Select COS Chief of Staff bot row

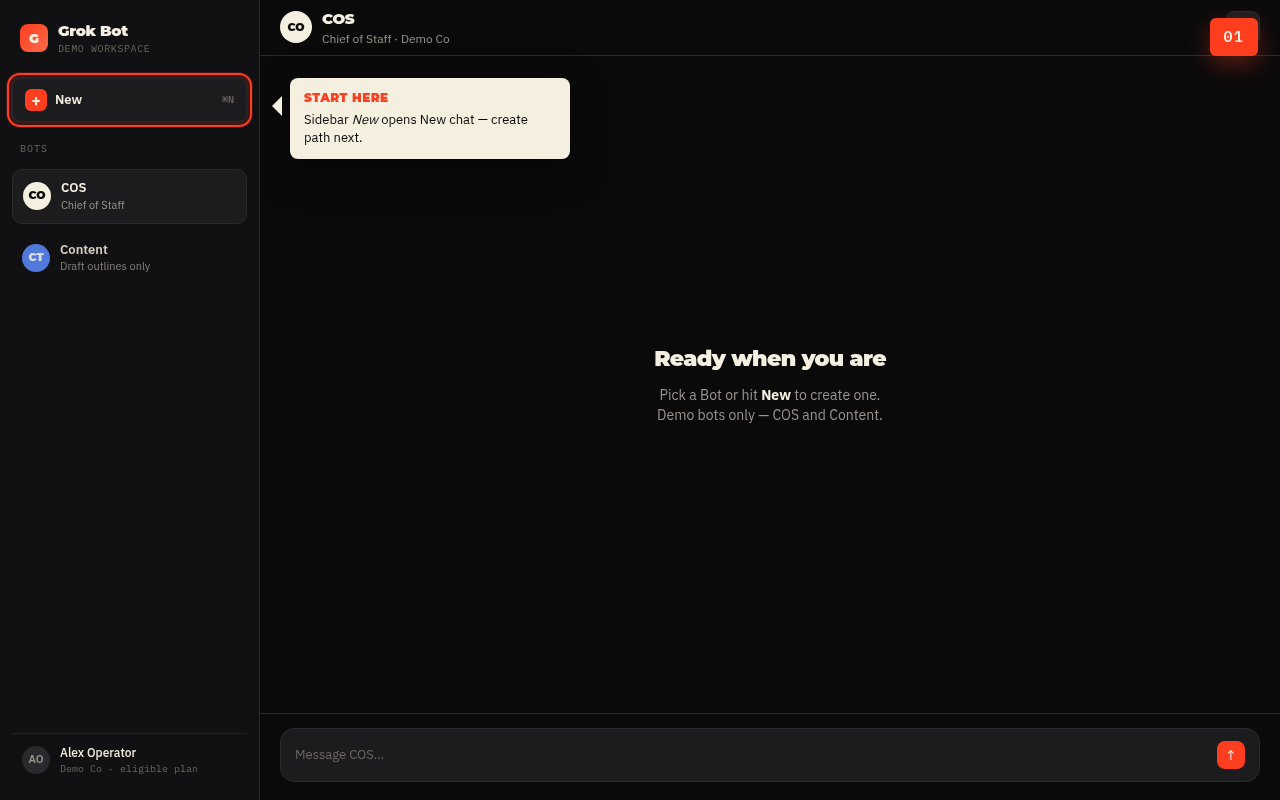(129, 196)
